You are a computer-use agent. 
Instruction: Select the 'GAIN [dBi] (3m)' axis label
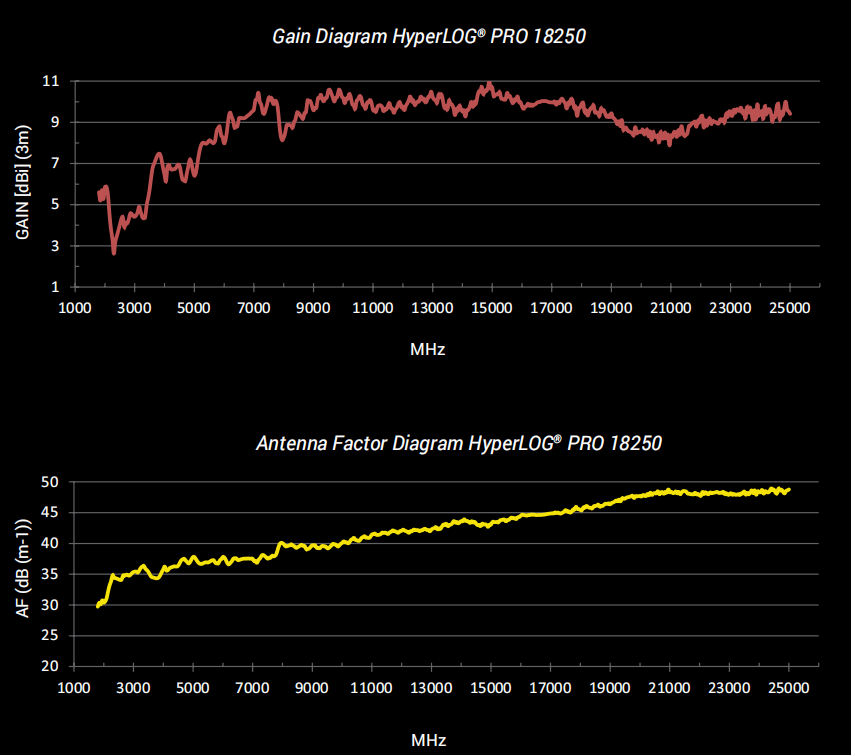[23, 182]
